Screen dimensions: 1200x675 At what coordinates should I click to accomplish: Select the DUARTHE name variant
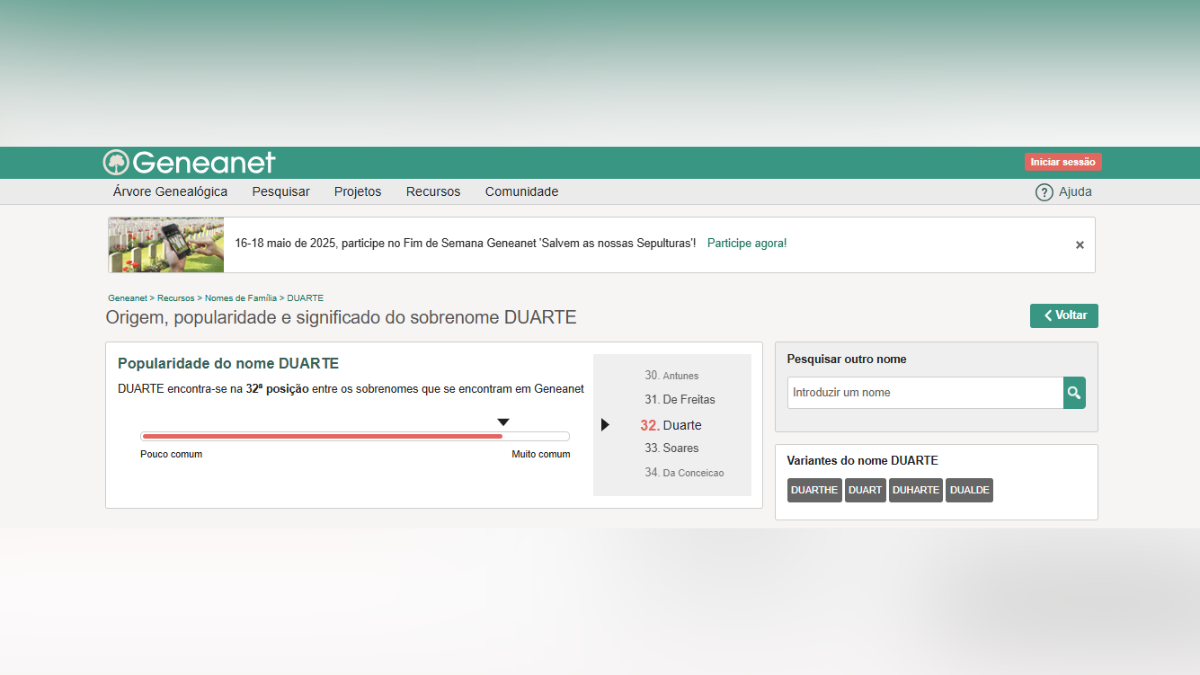(x=814, y=490)
